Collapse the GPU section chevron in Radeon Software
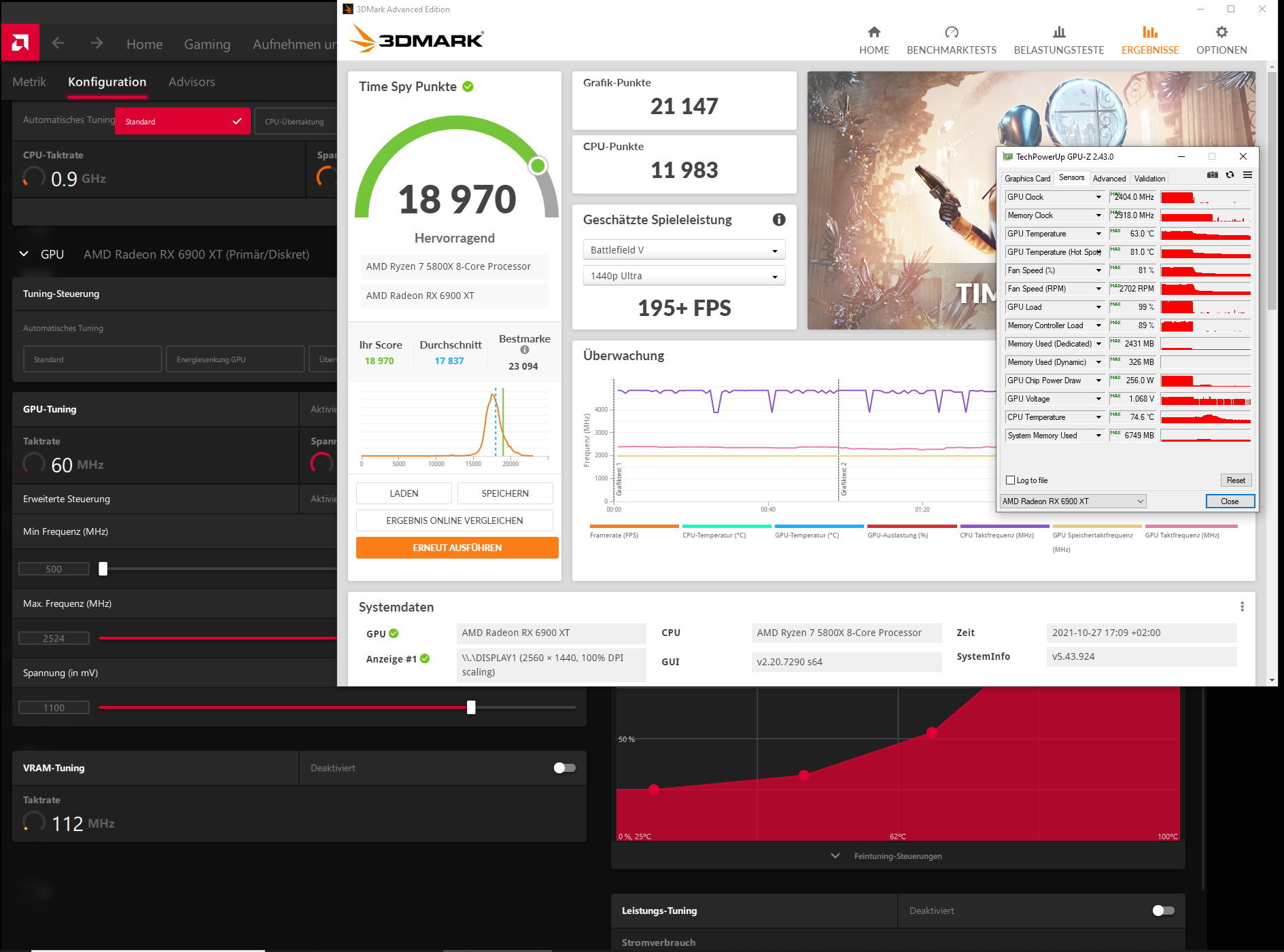Viewport: 1284px width, 952px height. click(24, 254)
